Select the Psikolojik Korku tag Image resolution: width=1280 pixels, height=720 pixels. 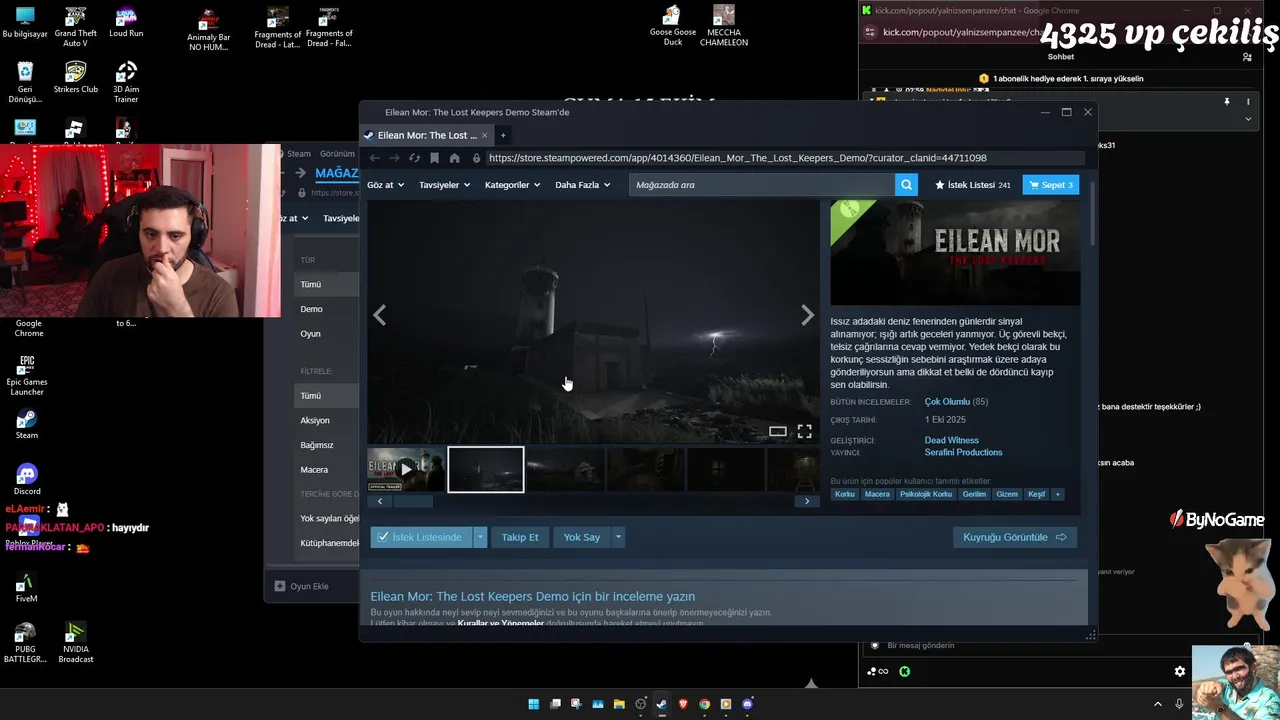[x=926, y=494]
